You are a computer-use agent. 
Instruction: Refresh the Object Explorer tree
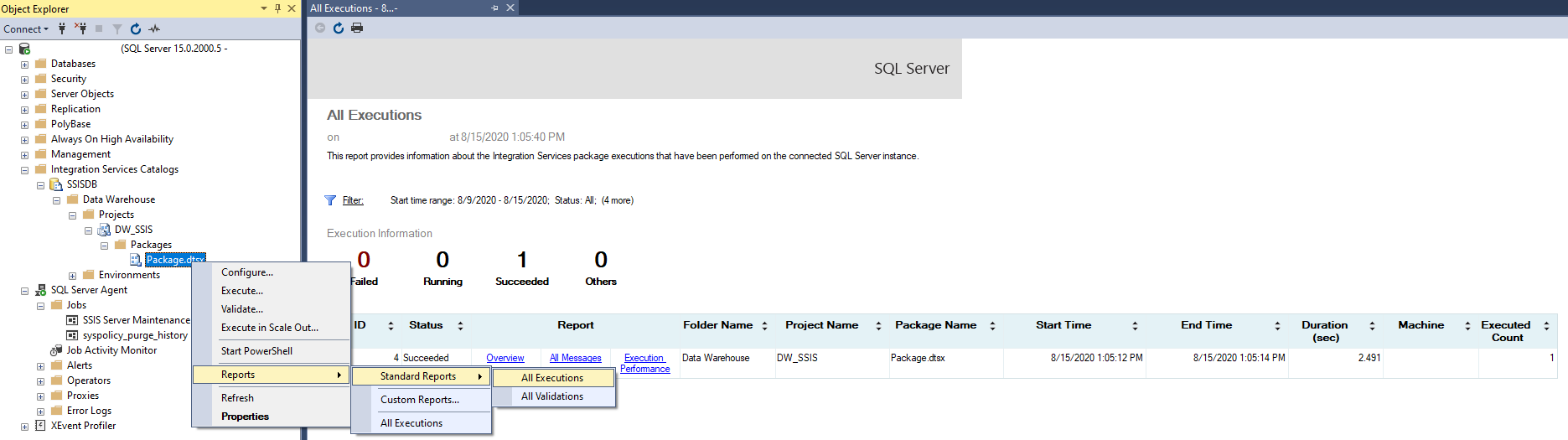click(x=136, y=28)
